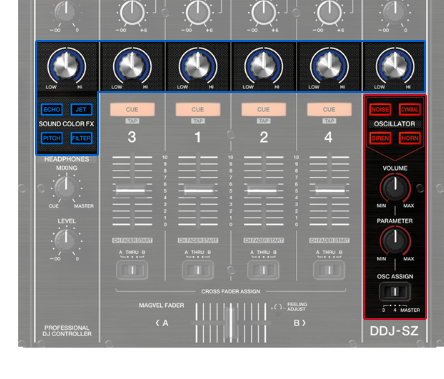
Task: Toggle headphone CUE for channel 4
Action: pos(329,109)
